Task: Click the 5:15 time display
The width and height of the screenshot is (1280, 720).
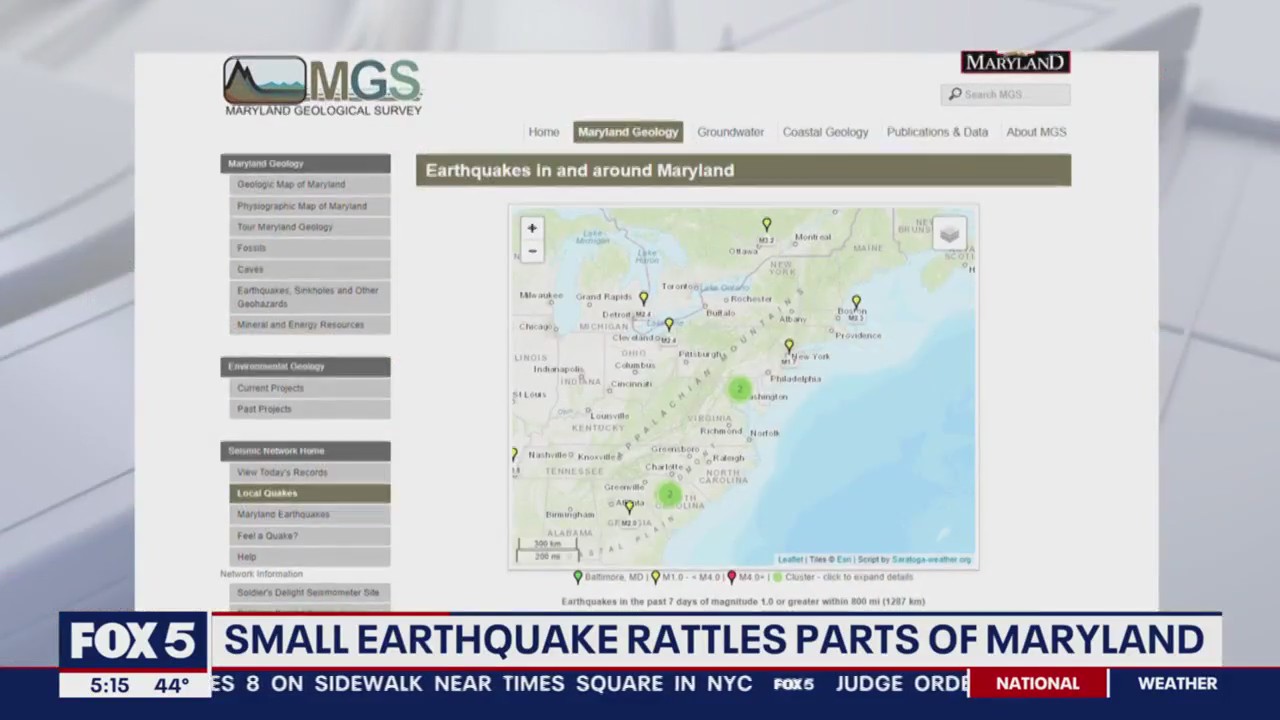Action: [x=109, y=686]
